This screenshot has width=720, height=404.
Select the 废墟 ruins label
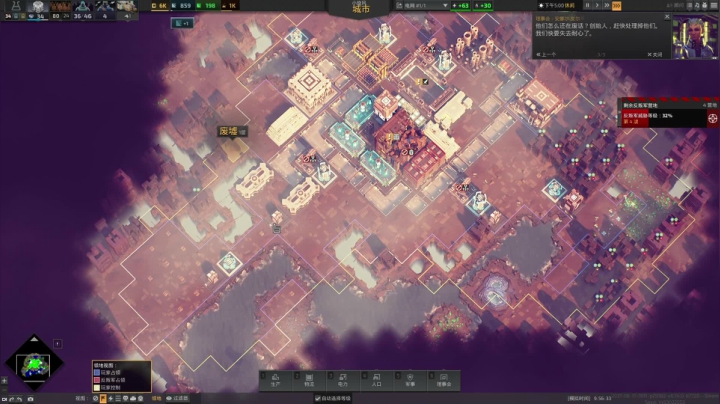[x=232, y=131]
